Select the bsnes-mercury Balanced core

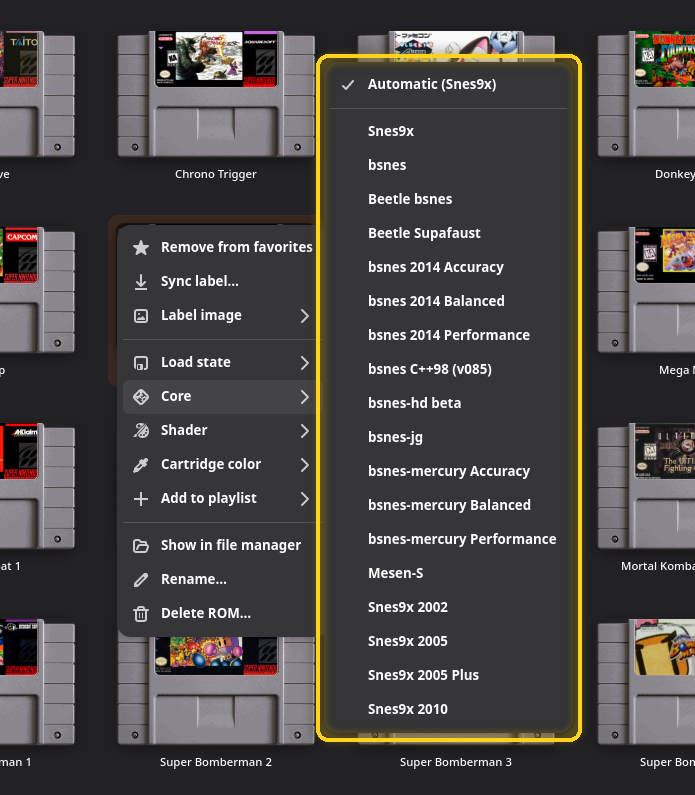(448, 505)
